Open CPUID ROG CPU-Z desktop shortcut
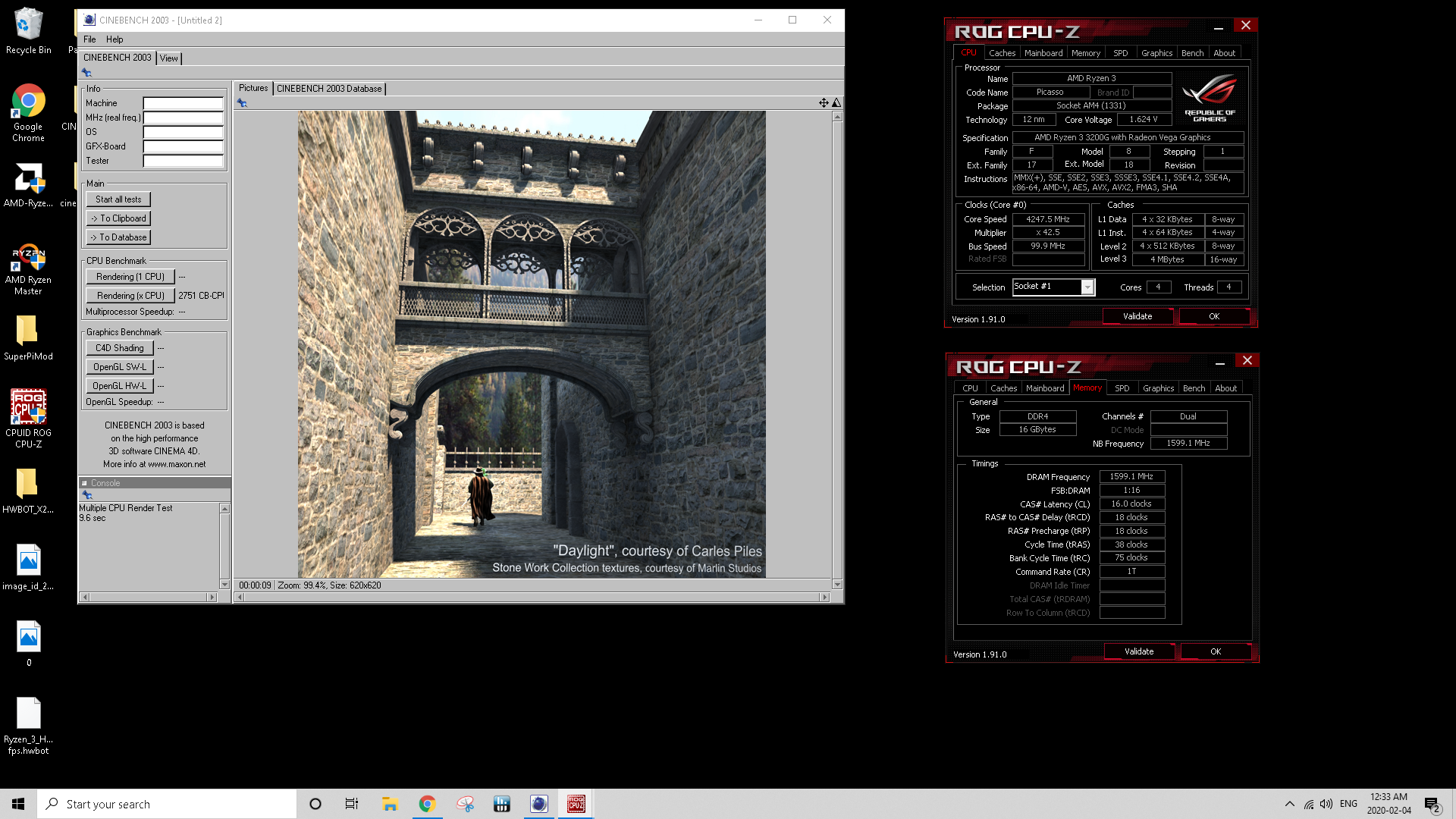 point(28,419)
